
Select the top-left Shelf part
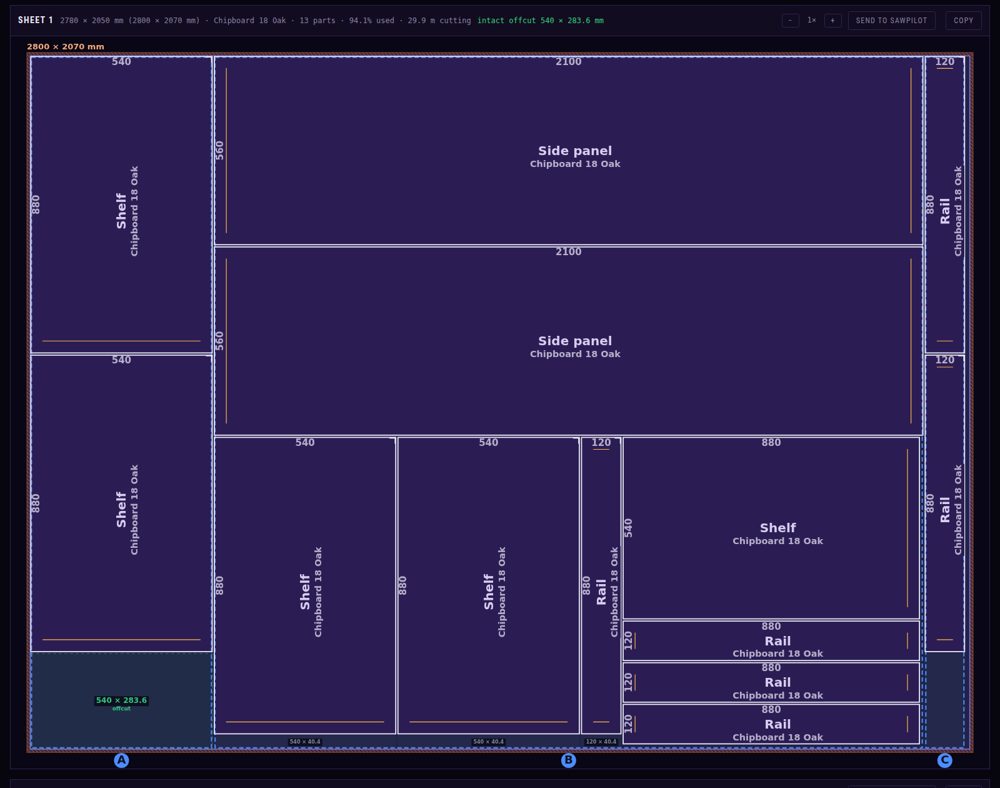coord(121,204)
